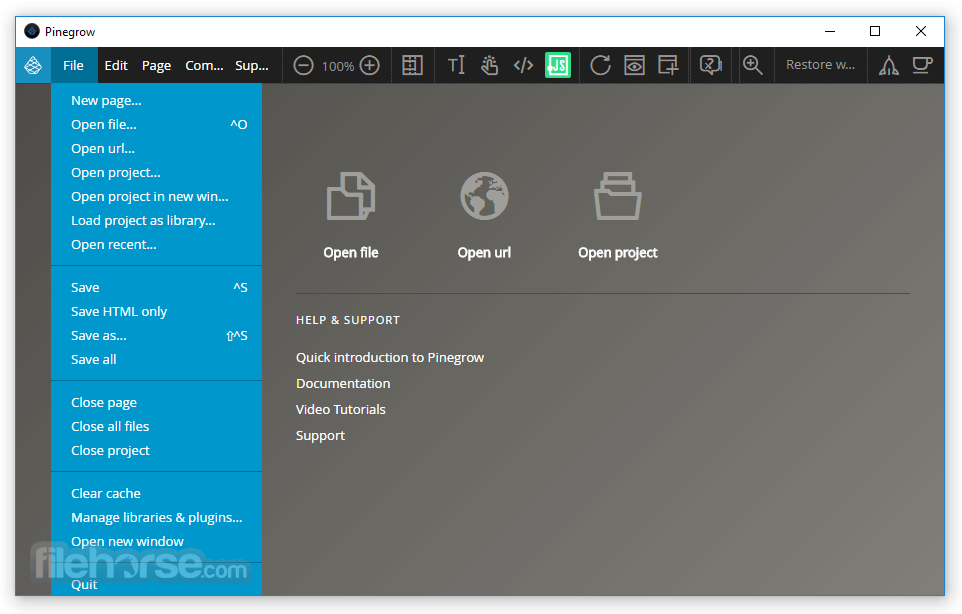962x614 pixels.
Task: Choose New page... from File menu
Action: click(x=156, y=101)
